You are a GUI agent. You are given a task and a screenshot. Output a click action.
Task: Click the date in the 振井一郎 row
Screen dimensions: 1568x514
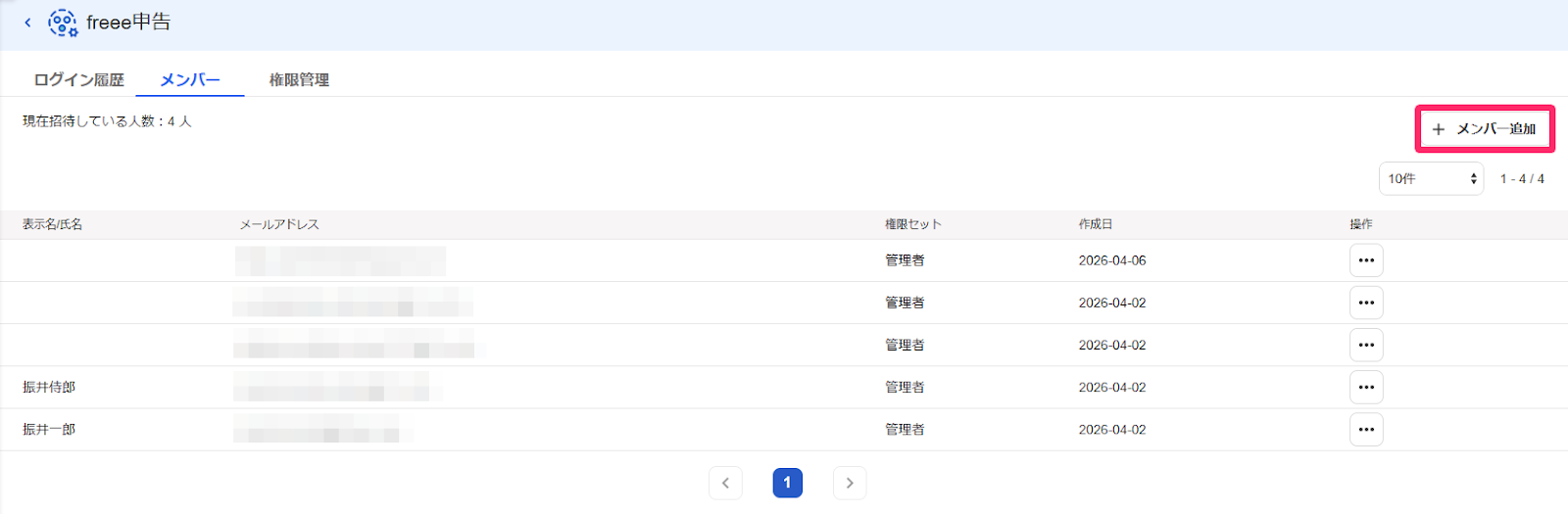[x=1112, y=429]
